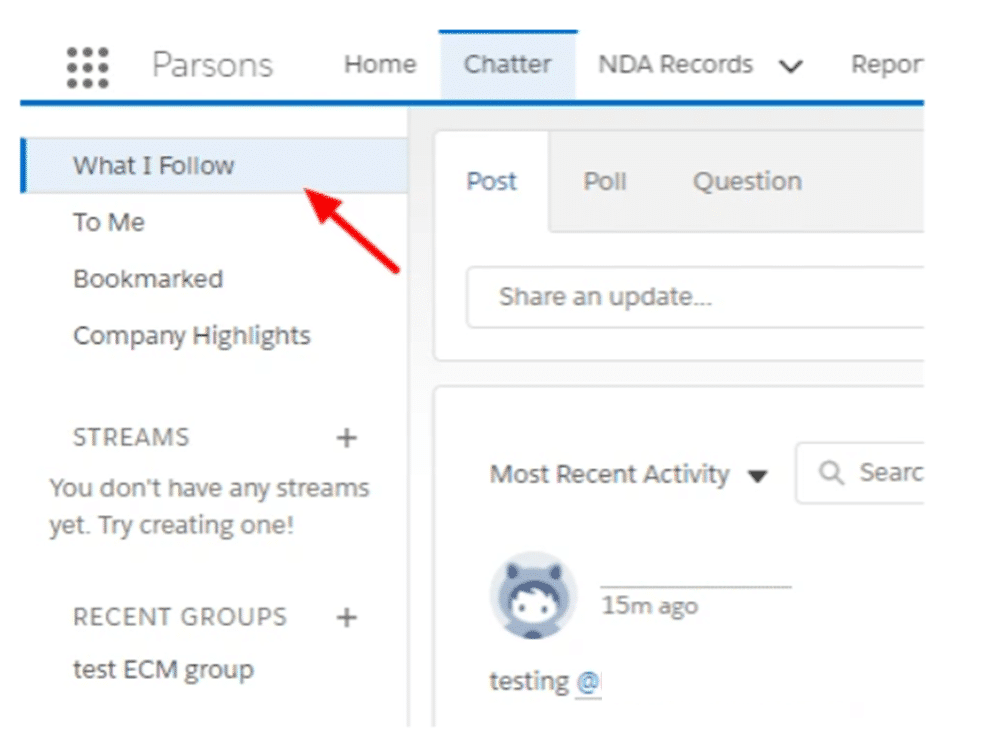Click the @ mention link in post
Viewport: 988px width, 755px height.
click(x=588, y=682)
